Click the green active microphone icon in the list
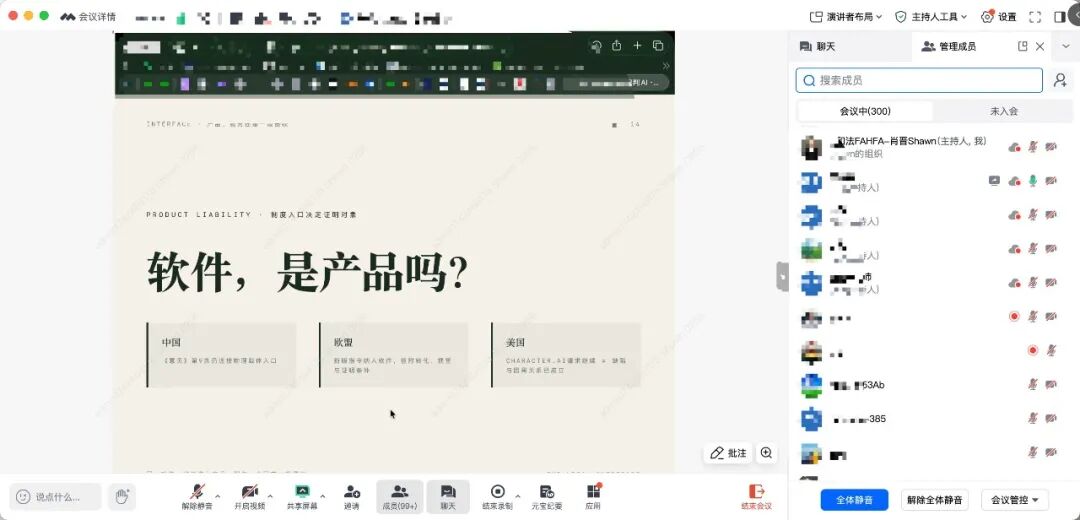 [x=1032, y=180]
